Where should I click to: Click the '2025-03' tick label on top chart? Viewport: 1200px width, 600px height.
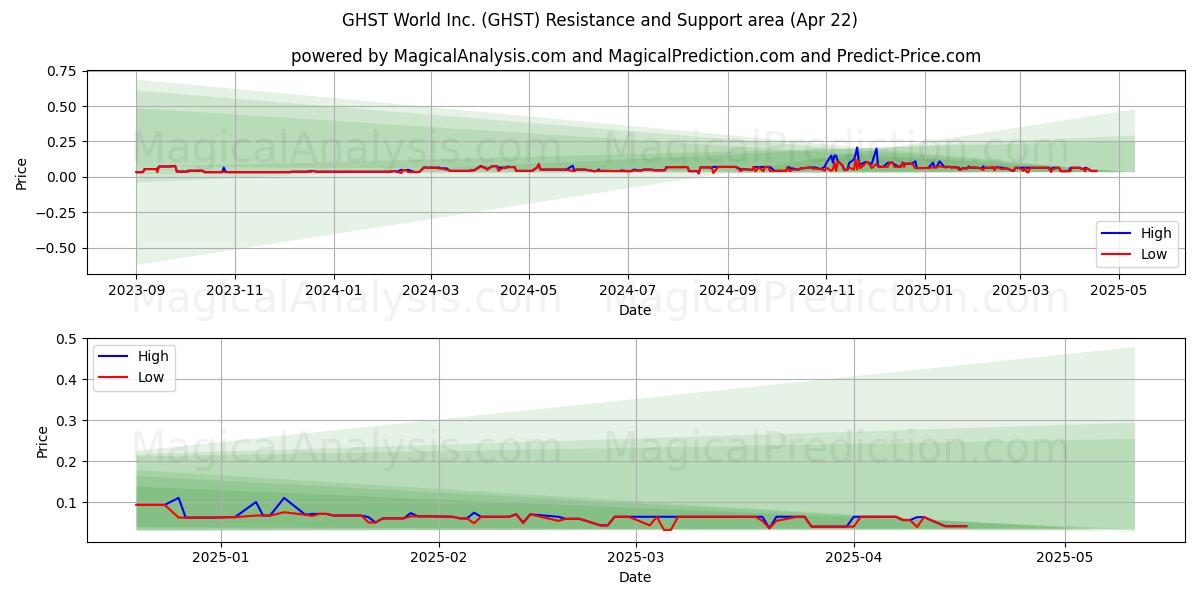(1020, 290)
